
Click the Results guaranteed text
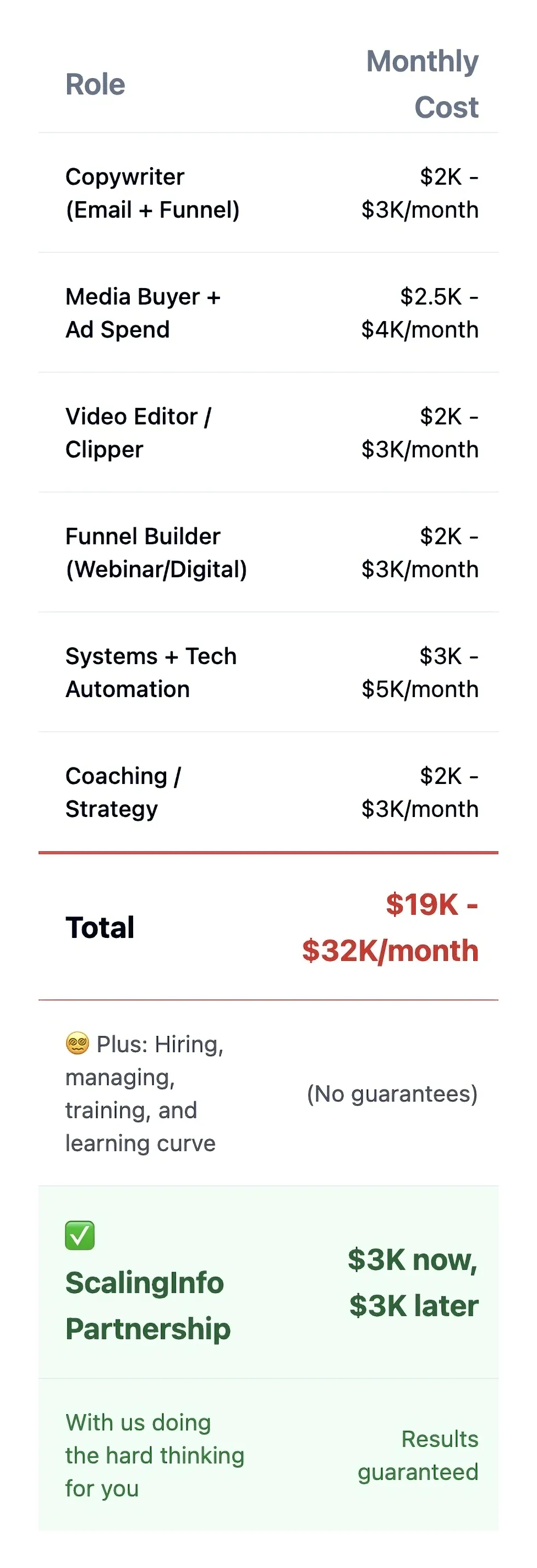[x=418, y=1455]
